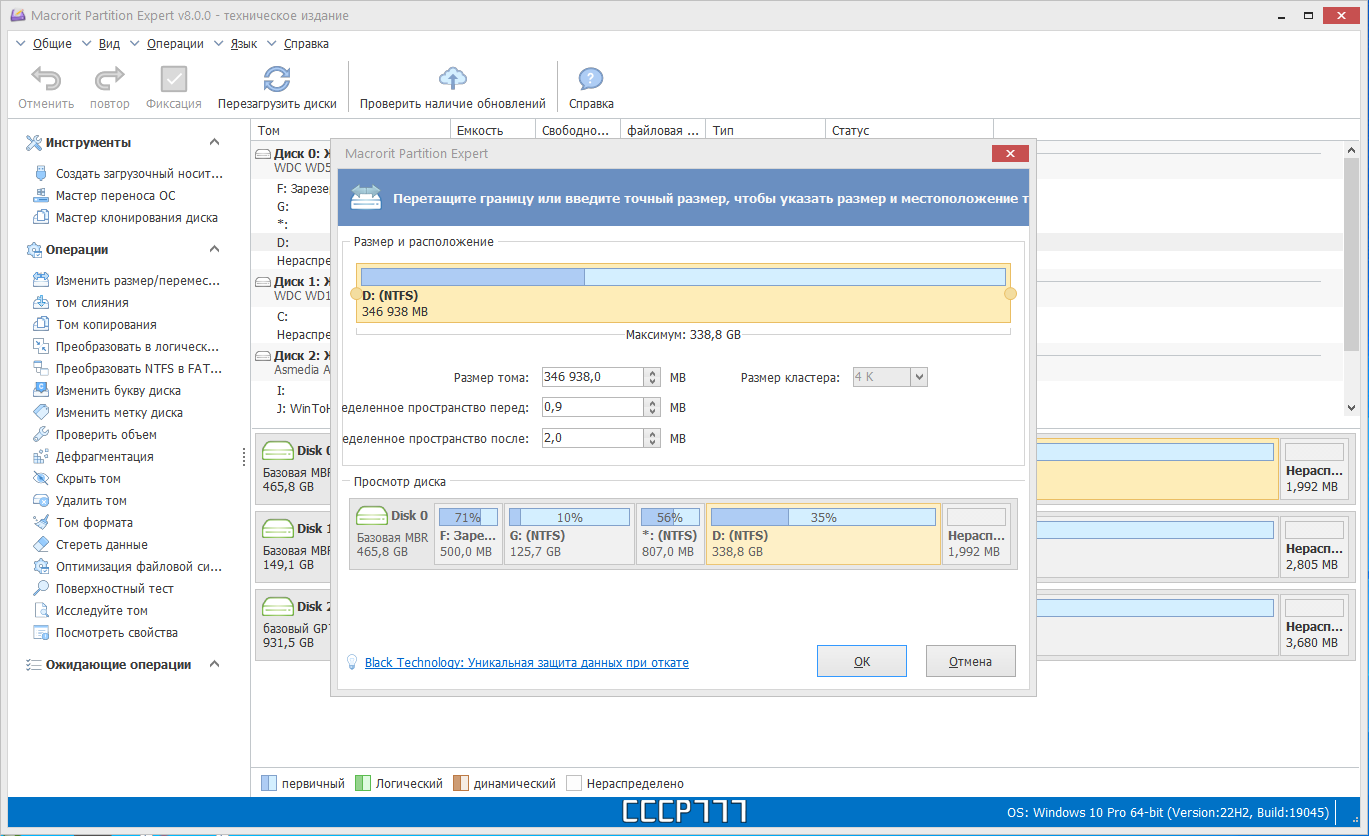
Task: Run Проверить объем operation
Action: click(95, 435)
